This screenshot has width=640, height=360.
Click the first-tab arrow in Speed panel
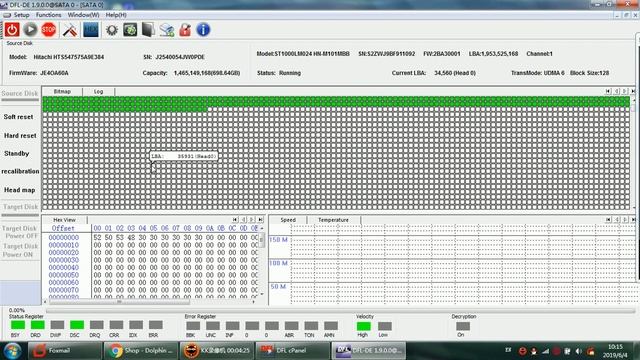tap(608, 220)
